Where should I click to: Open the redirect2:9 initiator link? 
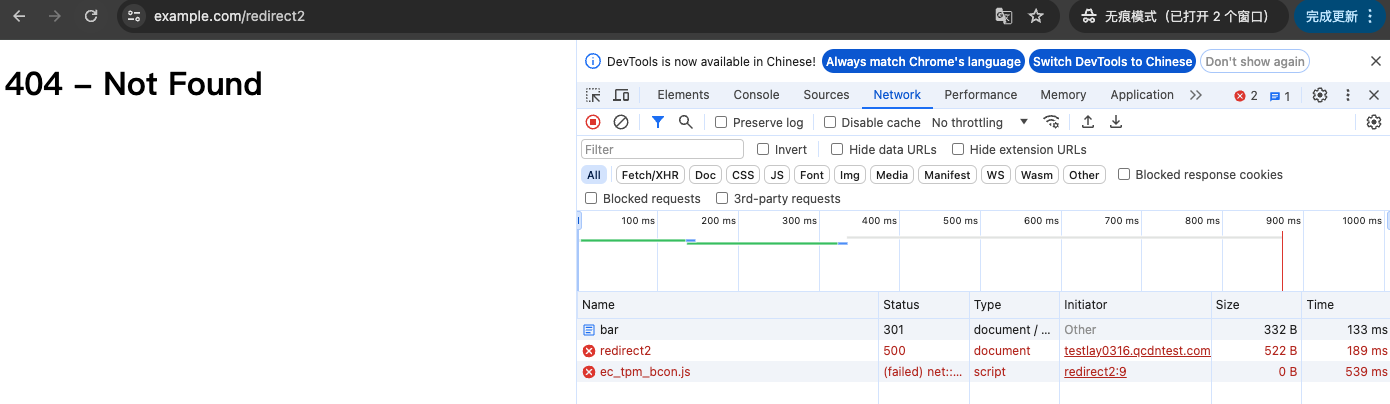(1095, 372)
